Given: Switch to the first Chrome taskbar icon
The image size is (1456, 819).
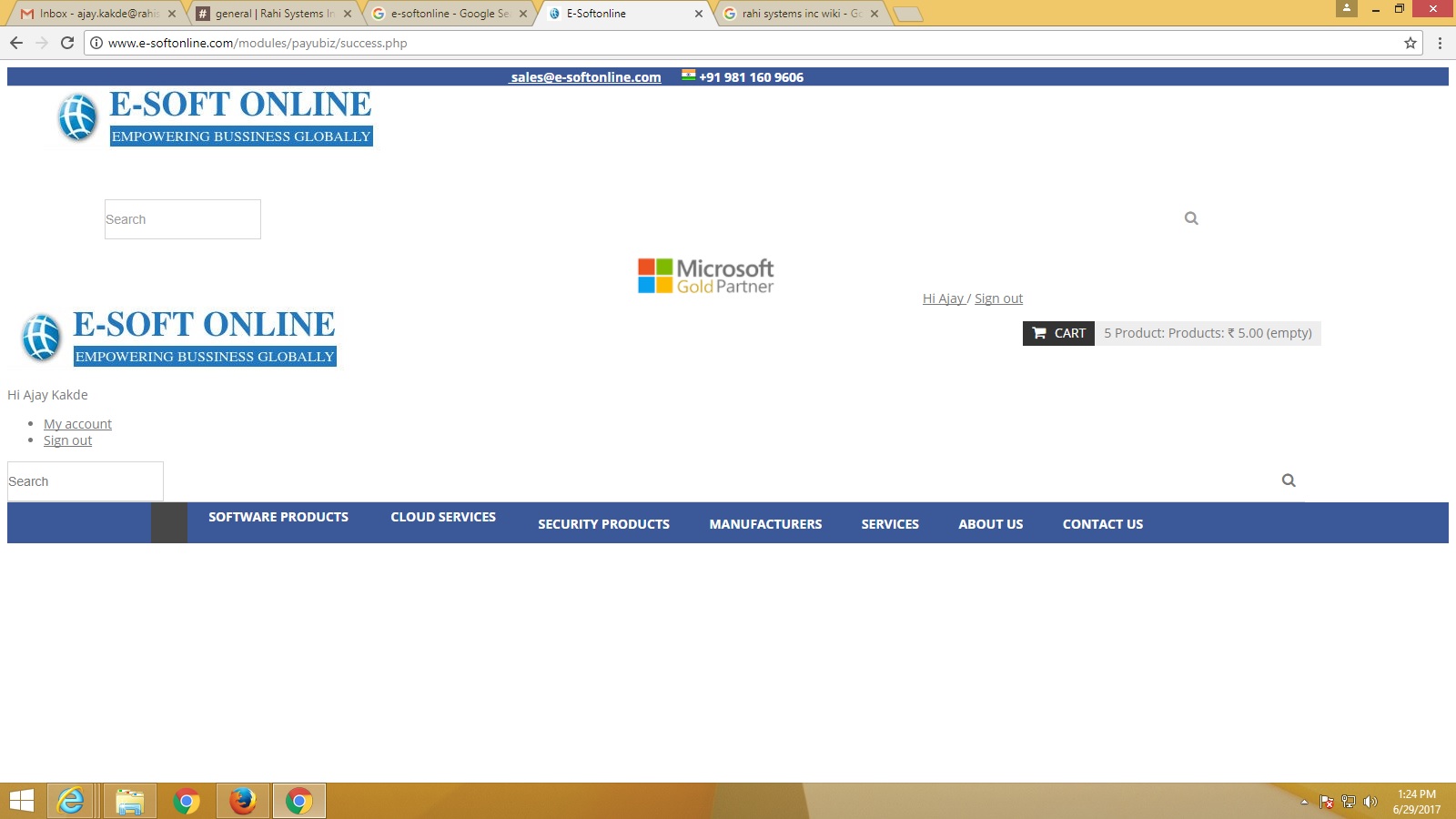Looking at the screenshot, I should pos(186,801).
